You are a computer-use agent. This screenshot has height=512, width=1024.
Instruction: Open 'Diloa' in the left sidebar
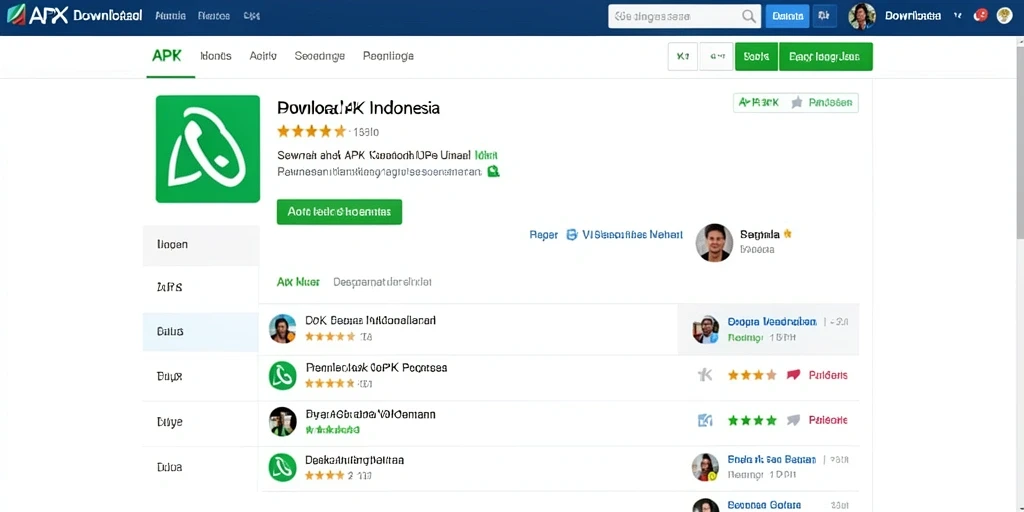tap(201, 468)
